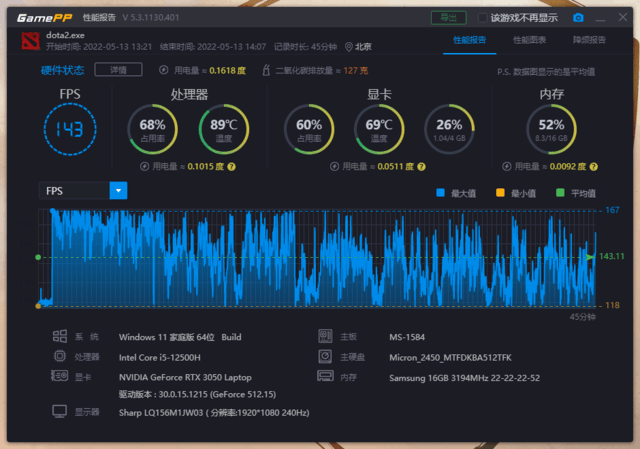Click the camera screenshot icon
640x449 pixels.
click(x=578, y=17)
